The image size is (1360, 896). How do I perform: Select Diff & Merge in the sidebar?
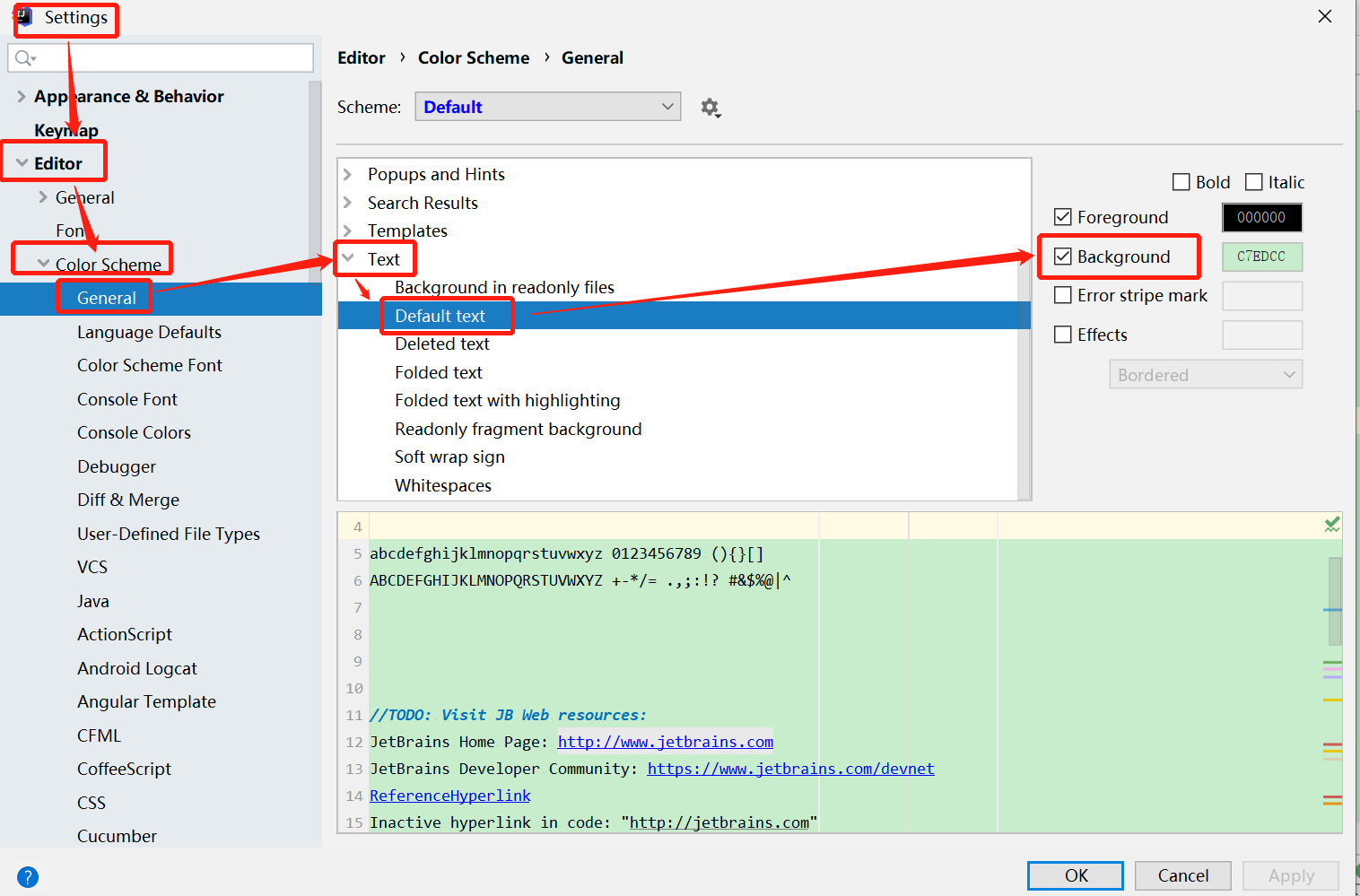pyautogui.click(x=128, y=500)
